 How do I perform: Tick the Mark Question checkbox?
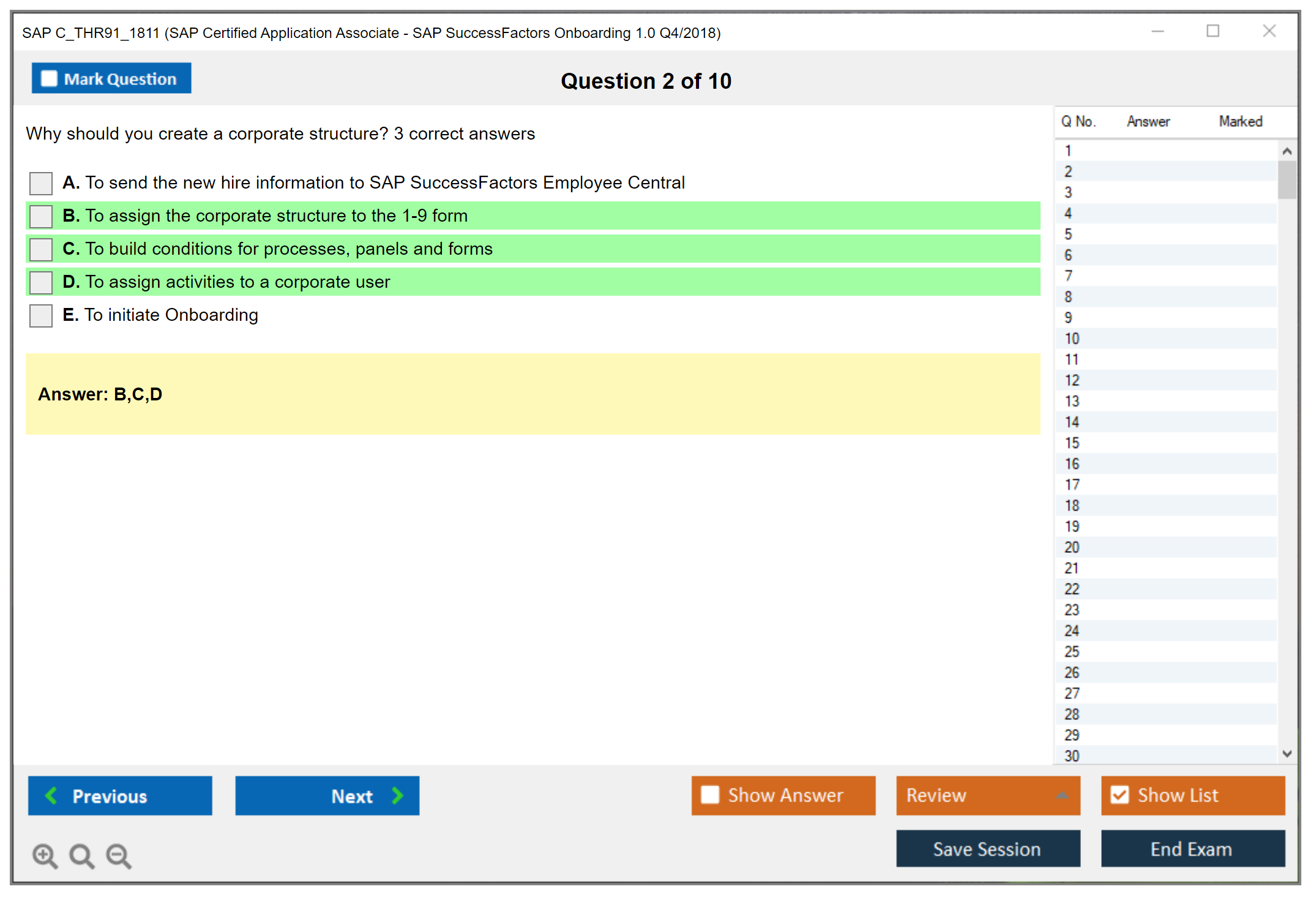[x=49, y=79]
